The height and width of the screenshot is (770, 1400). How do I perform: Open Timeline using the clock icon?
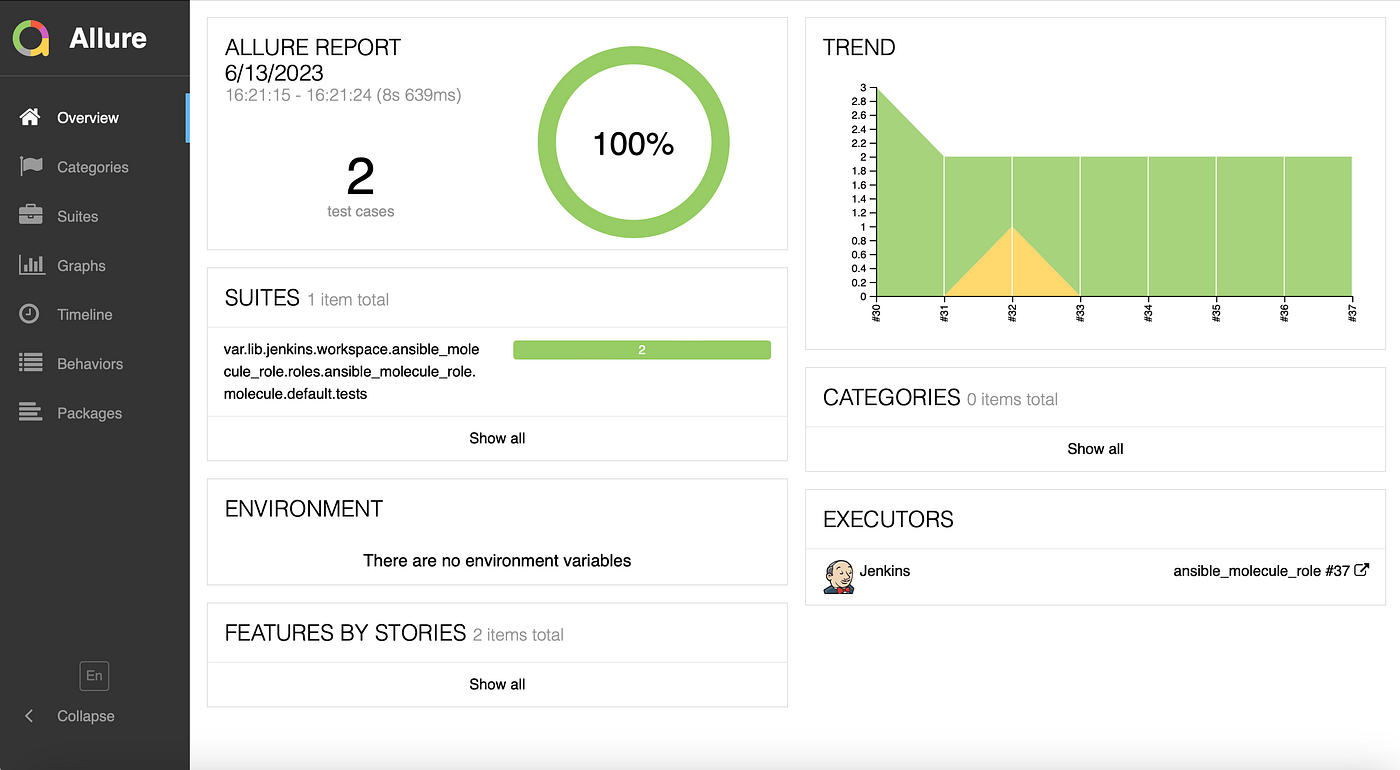coord(32,314)
